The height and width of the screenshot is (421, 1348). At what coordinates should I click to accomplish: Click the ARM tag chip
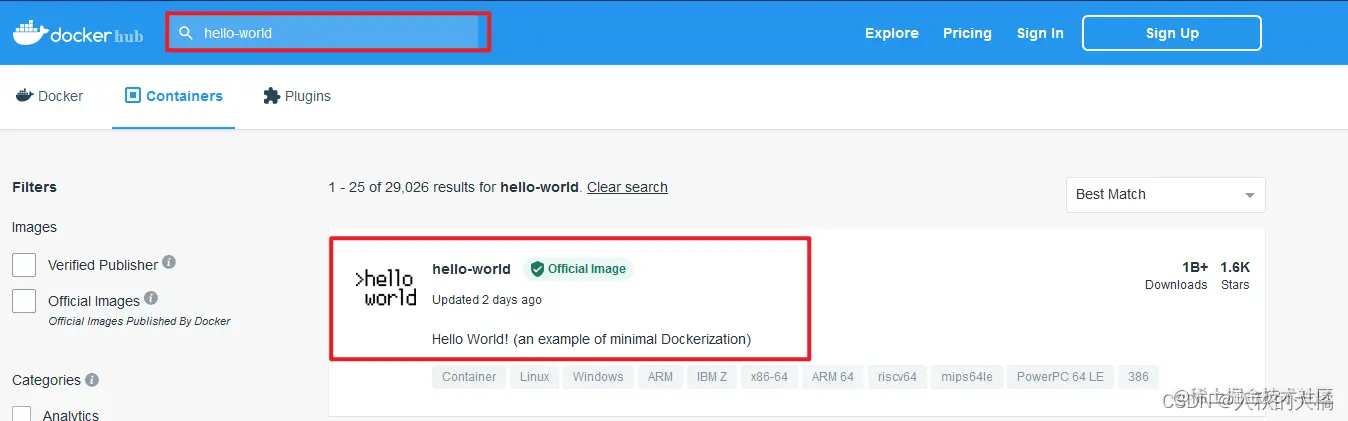[660, 377]
